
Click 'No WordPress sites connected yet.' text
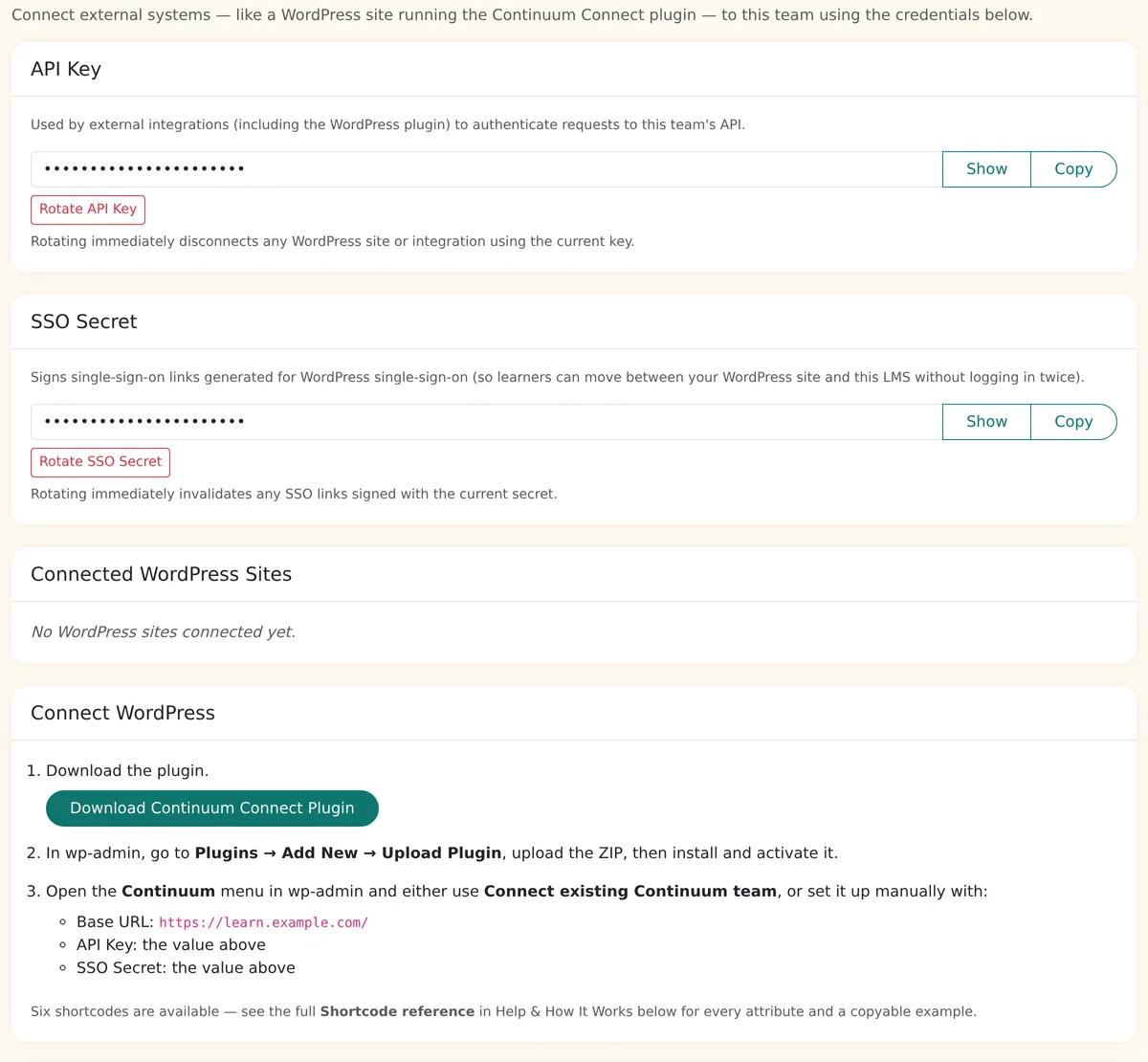click(164, 632)
